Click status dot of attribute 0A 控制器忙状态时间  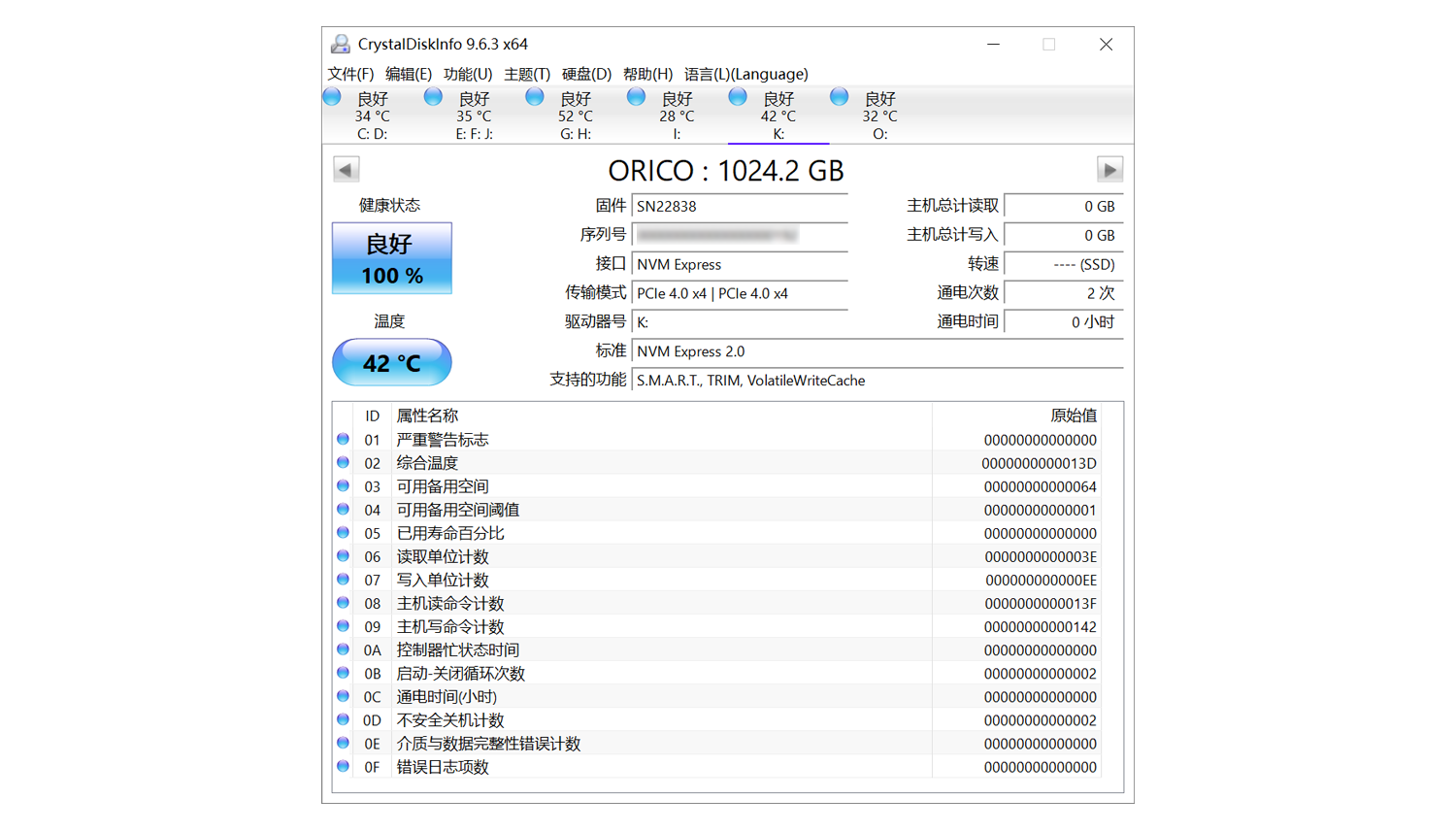(344, 649)
